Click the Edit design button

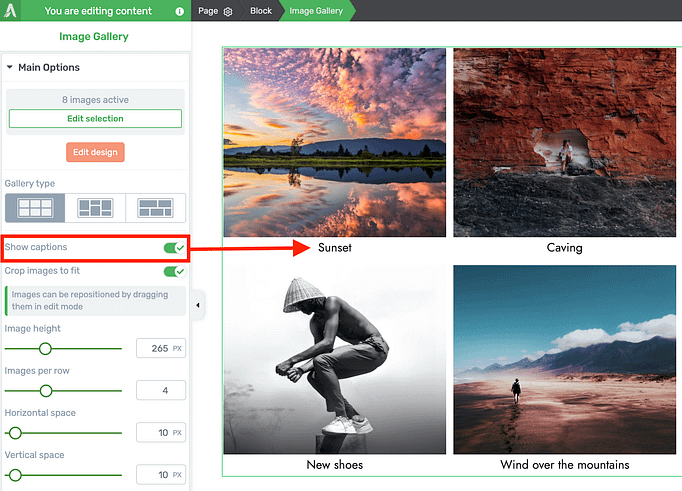(x=95, y=152)
